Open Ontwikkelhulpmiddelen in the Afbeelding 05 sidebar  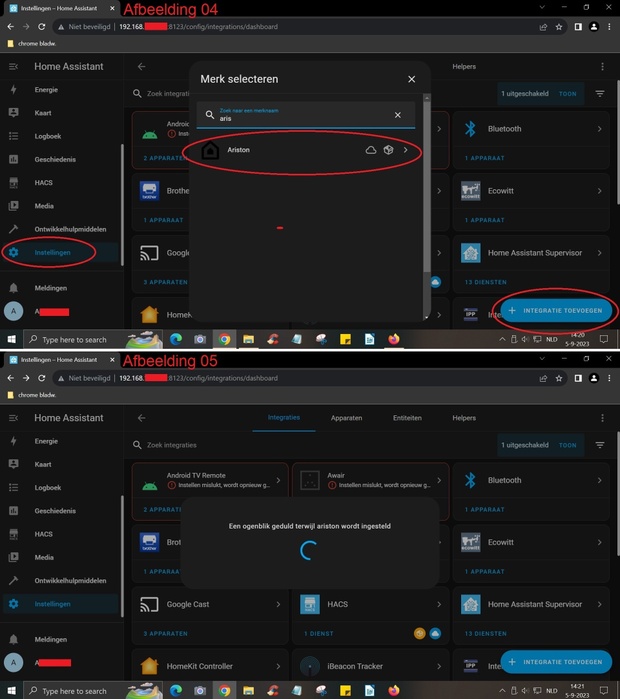pyautogui.click(x=70, y=580)
